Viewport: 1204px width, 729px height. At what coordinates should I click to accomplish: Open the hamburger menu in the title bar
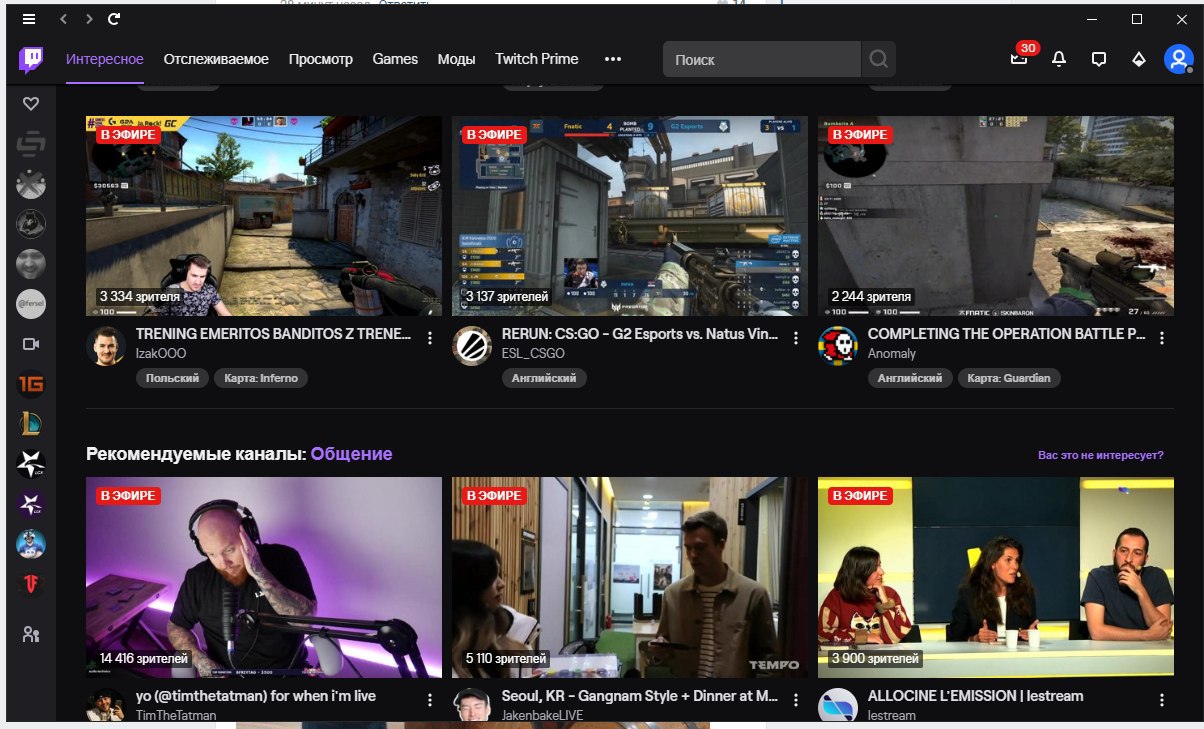[x=28, y=19]
